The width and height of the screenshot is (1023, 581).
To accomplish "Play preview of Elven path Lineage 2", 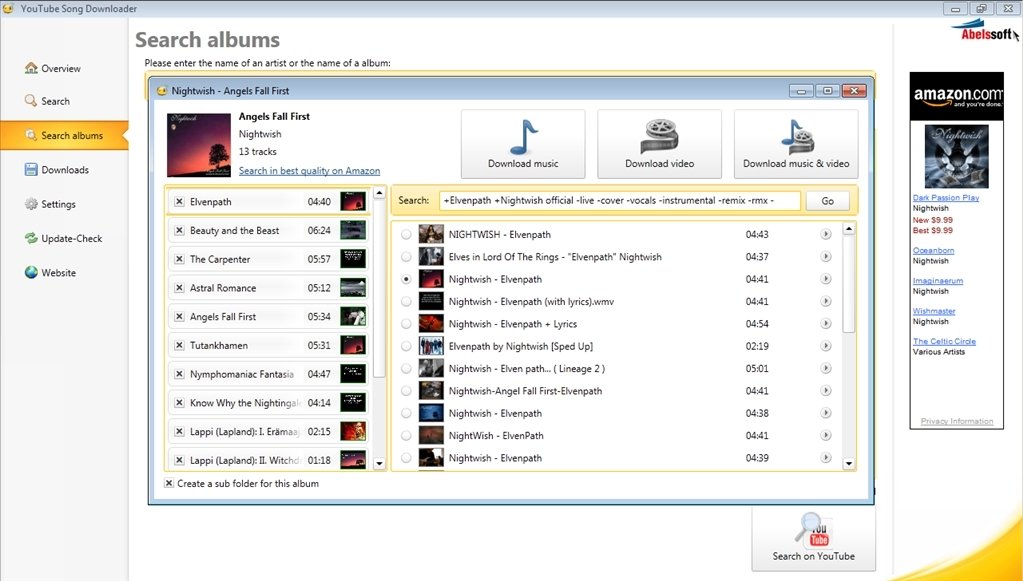I will [x=825, y=368].
